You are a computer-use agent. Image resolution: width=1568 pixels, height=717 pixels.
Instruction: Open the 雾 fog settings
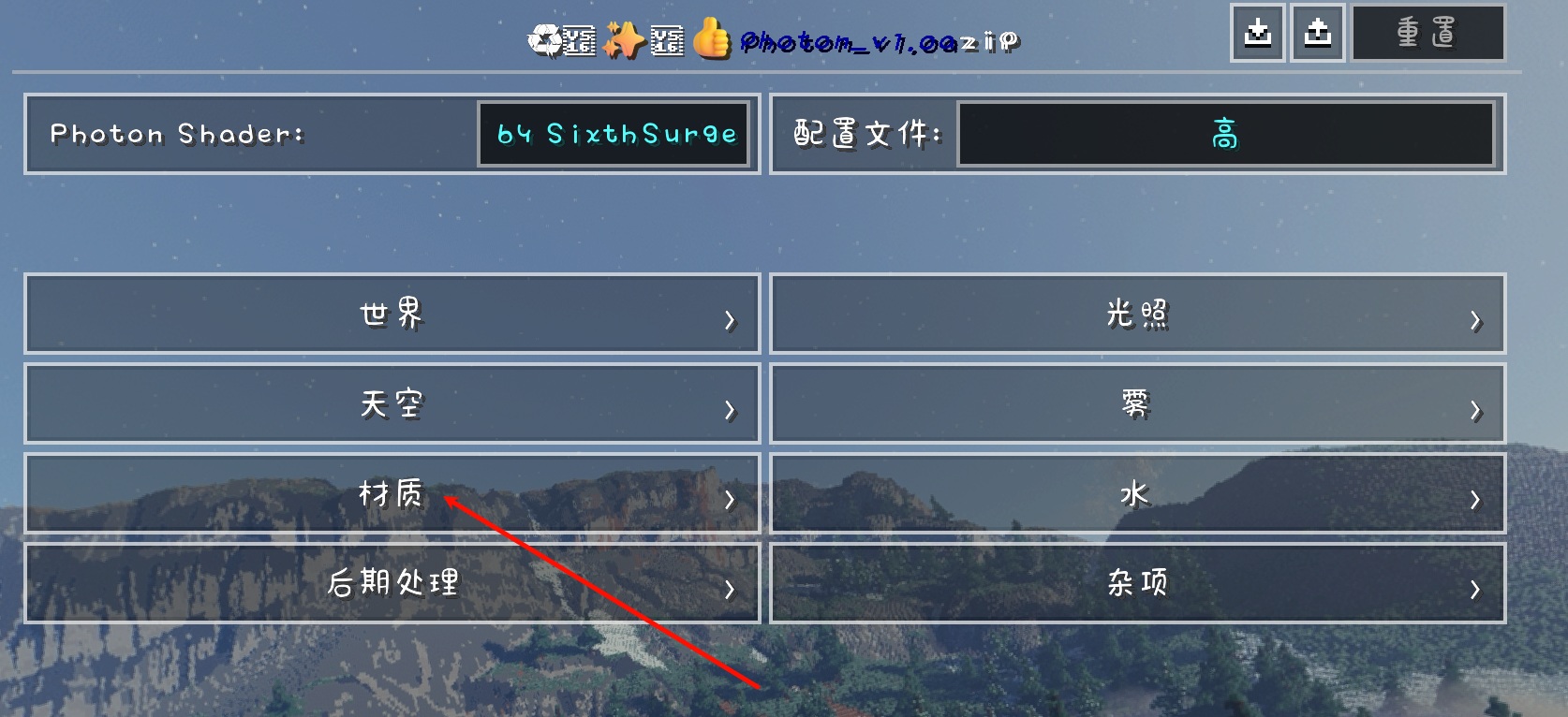click(x=1137, y=403)
